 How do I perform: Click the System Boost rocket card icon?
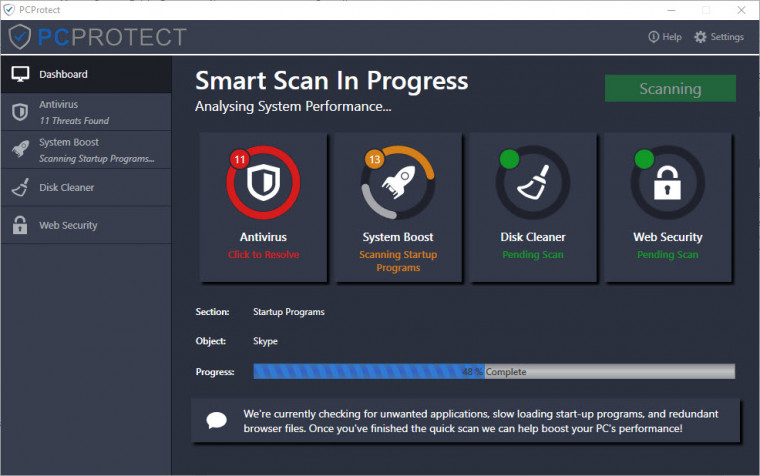pyautogui.click(x=398, y=183)
